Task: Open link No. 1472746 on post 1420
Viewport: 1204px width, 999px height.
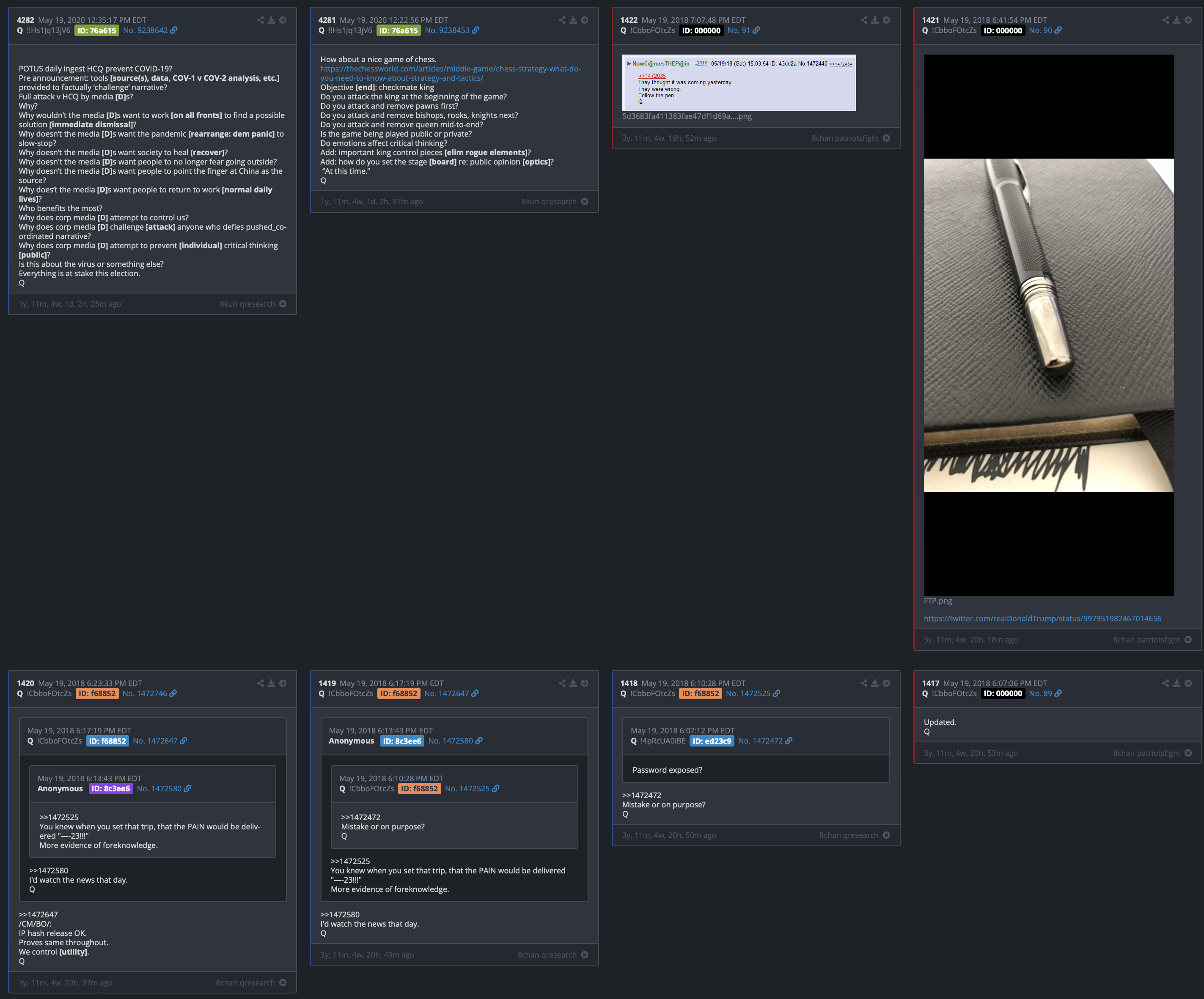Action: [x=150, y=694]
